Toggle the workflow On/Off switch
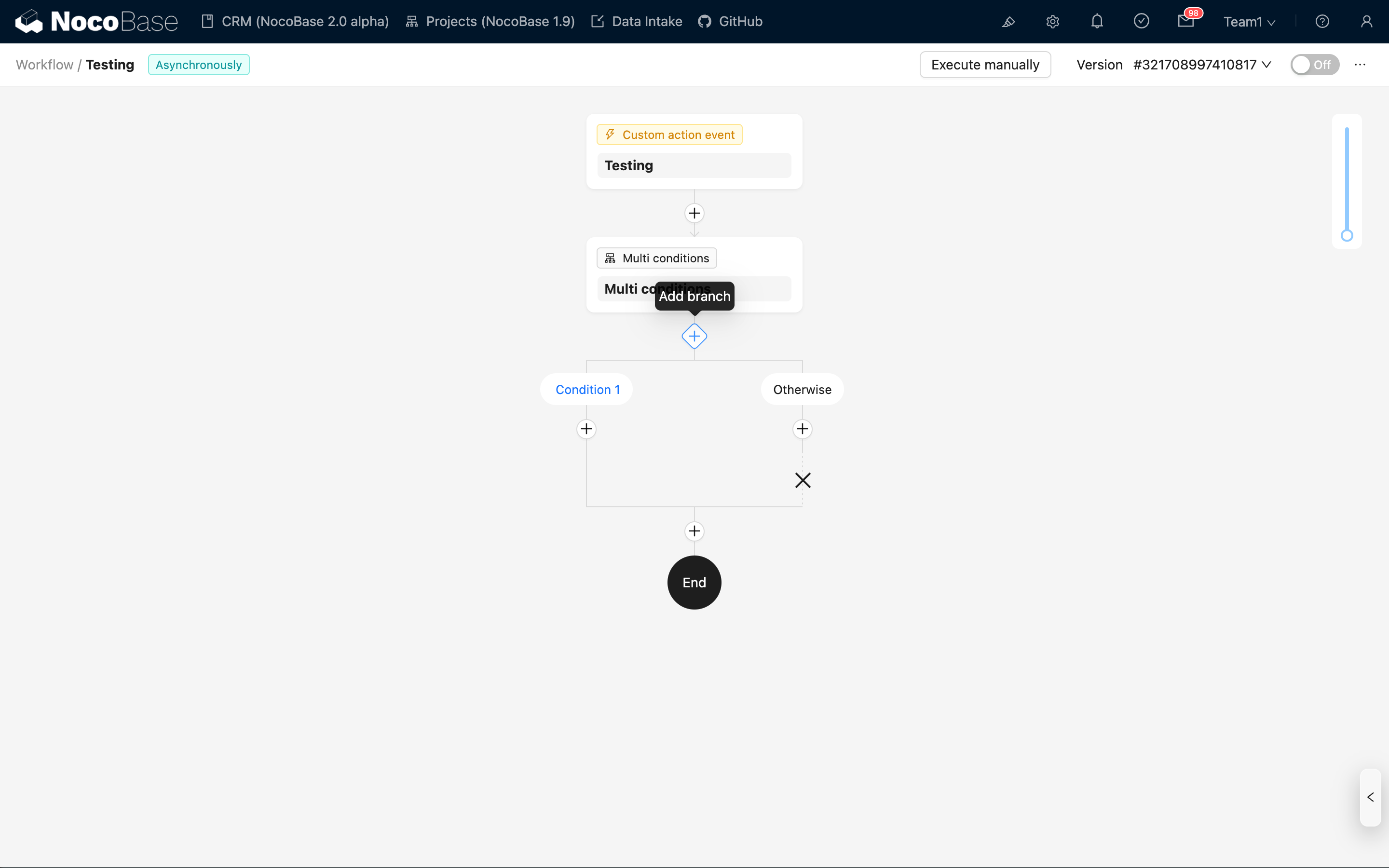The height and width of the screenshot is (868, 1389). click(1314, 65)
